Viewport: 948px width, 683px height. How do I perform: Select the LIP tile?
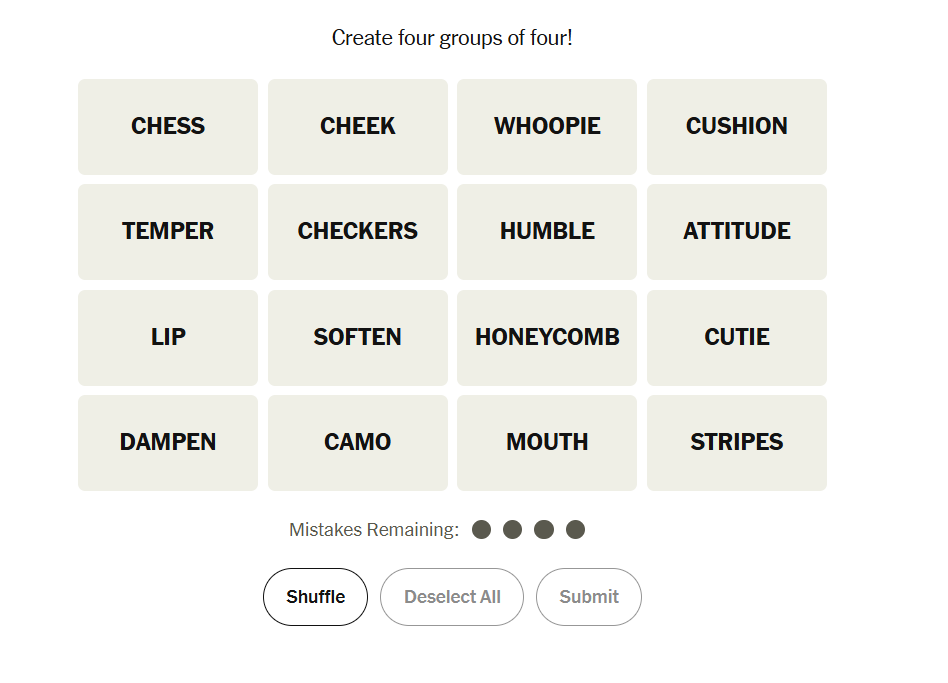pyautogui.click(x=168, y=338)
